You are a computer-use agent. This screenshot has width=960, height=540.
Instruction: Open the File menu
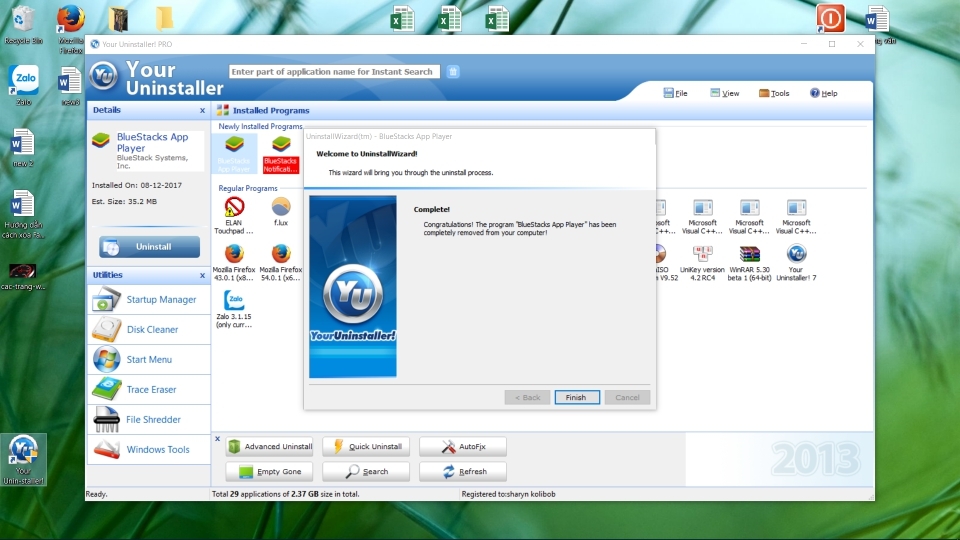point(675,93)
